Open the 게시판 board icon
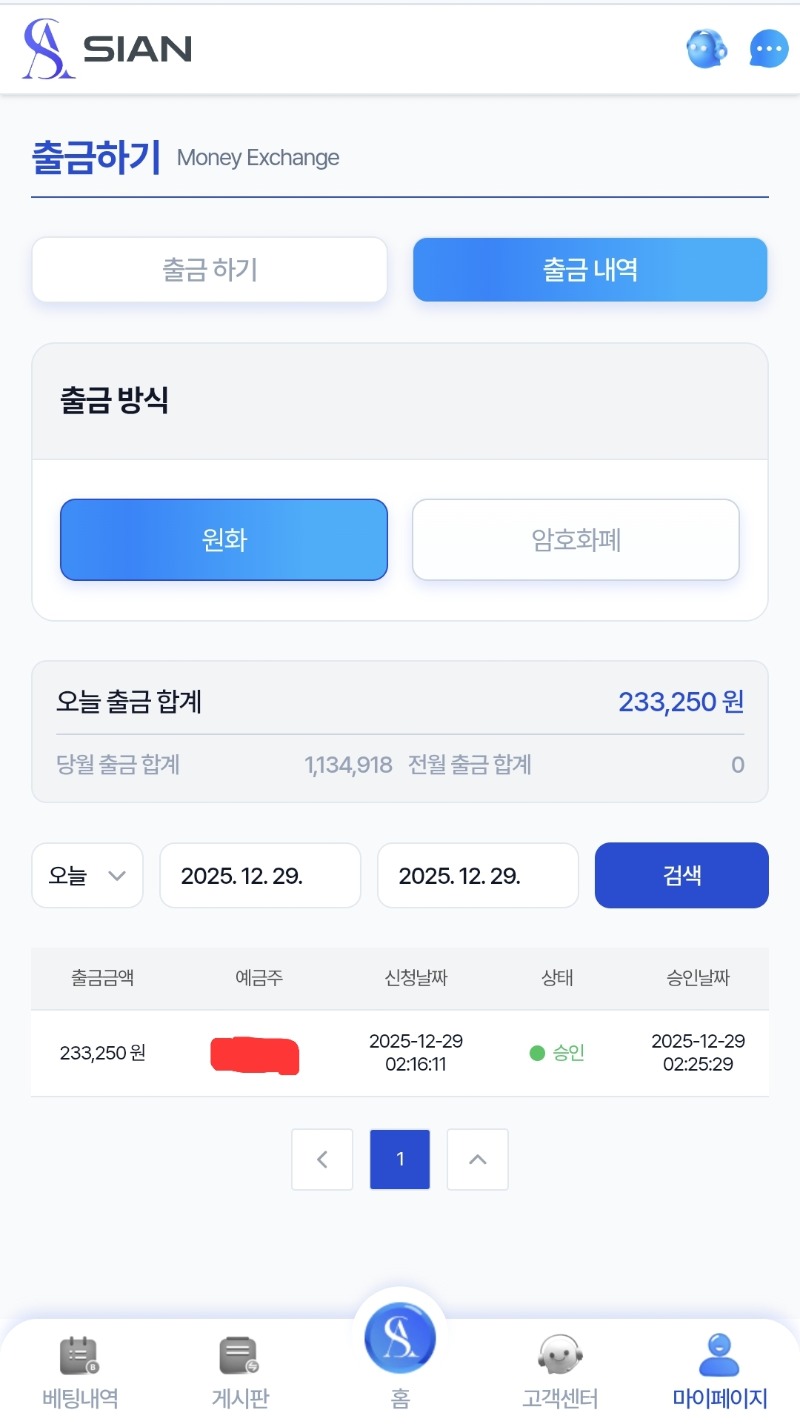This screenshot has height=1427, width=800. pos(240,1357)
